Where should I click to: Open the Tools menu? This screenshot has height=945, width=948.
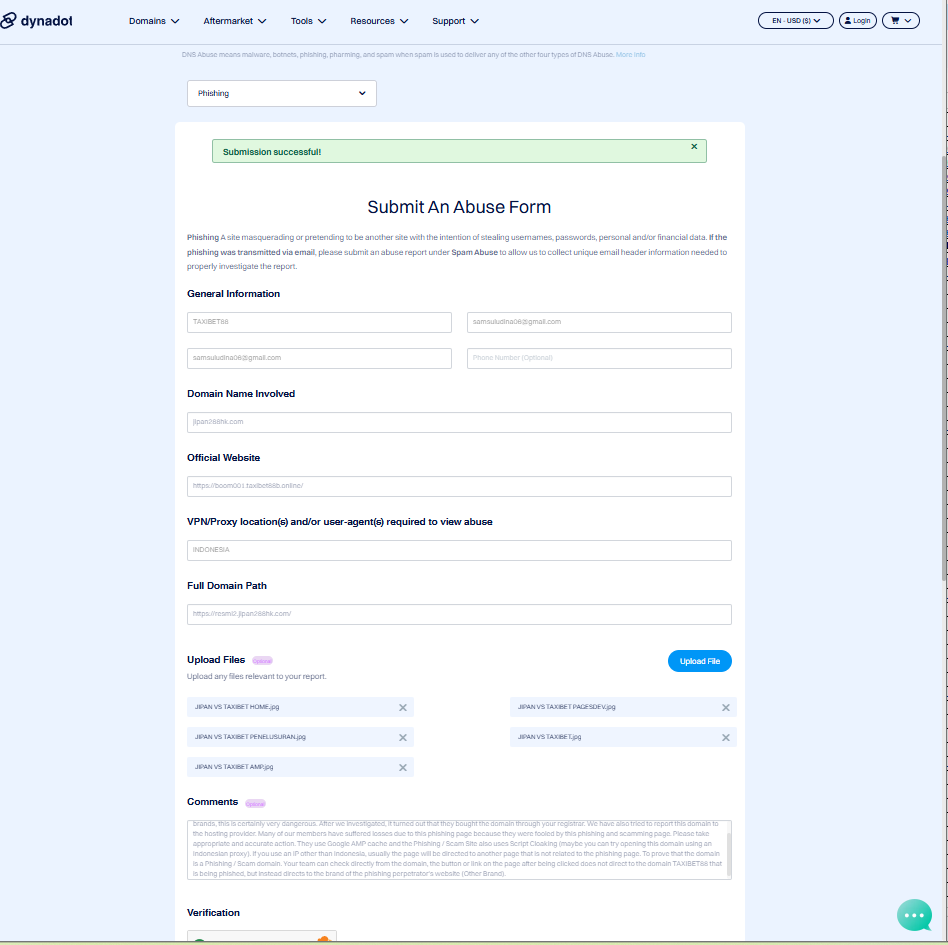point(308,21)
